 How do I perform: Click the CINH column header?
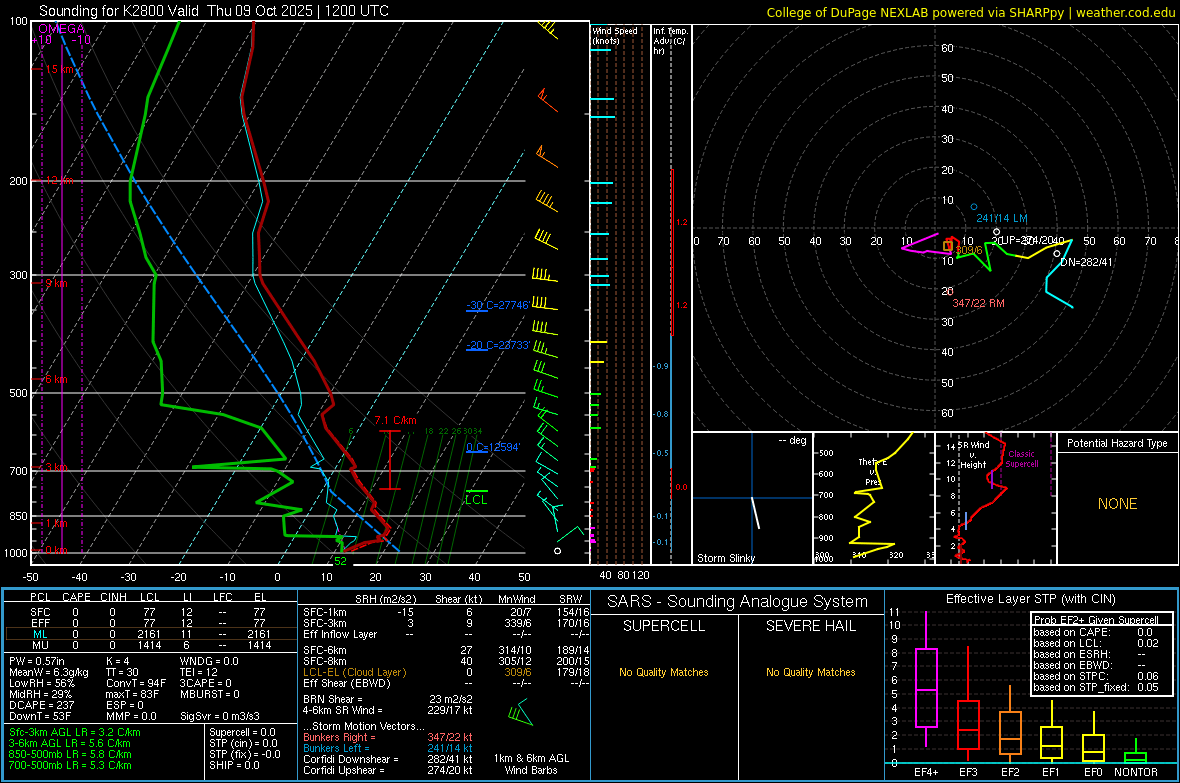(x=113, y=597)
